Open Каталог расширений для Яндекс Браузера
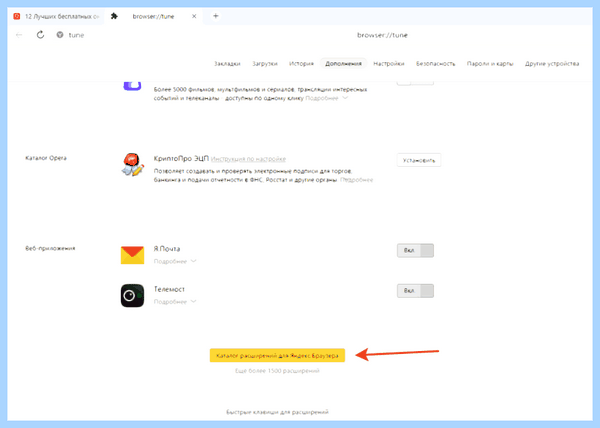The height and width of the screenshot is (428, 600). point(277,355)
